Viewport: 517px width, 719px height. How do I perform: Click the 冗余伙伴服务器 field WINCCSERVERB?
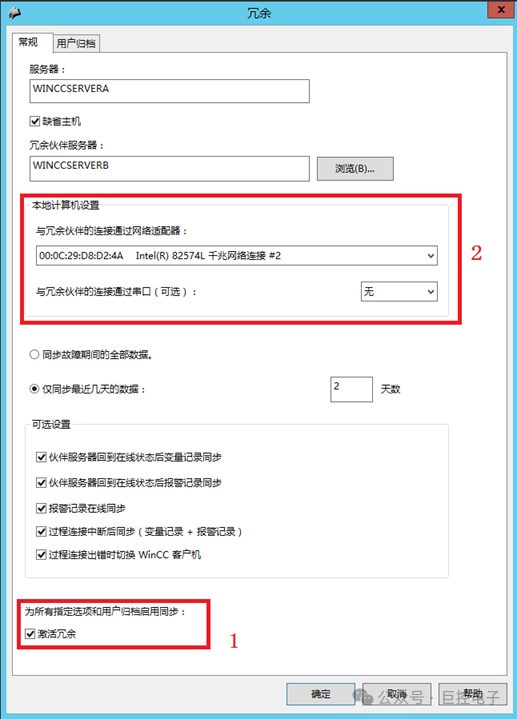click(x=169, y=168)
